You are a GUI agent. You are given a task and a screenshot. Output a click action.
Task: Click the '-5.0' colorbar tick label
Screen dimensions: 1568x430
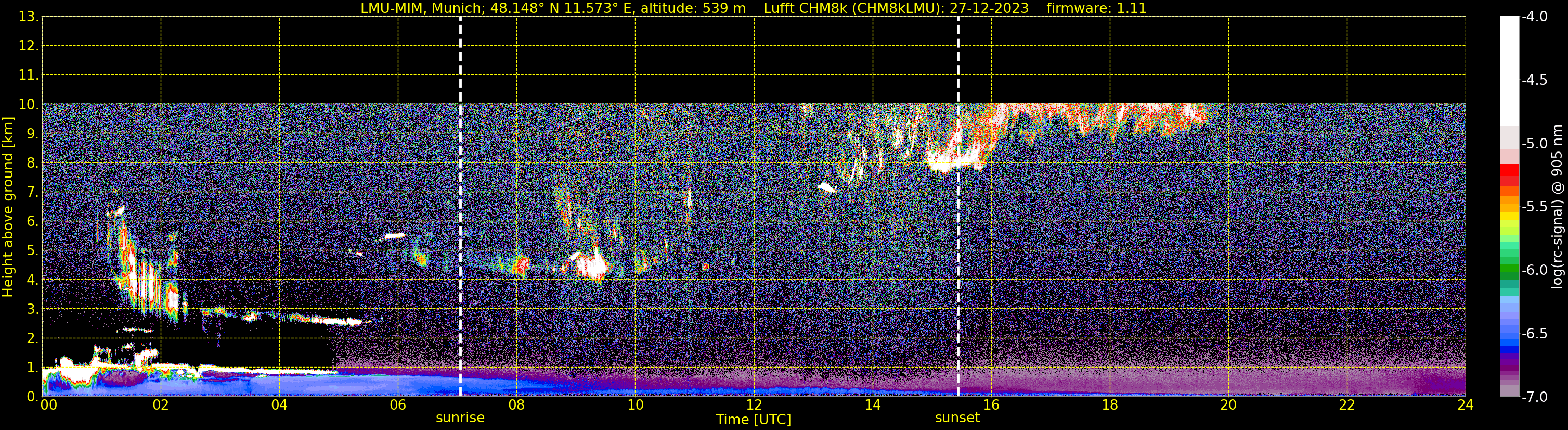1535,144
